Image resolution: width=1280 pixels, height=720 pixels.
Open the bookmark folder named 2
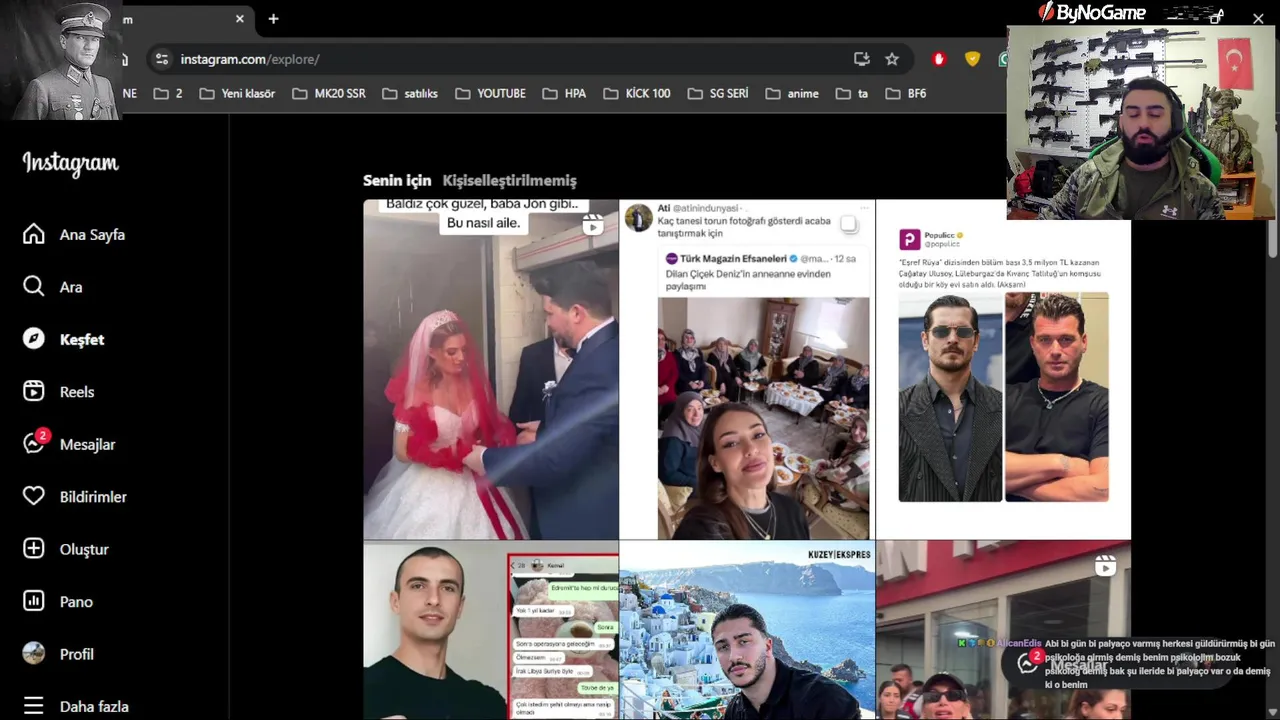point(168,93)
